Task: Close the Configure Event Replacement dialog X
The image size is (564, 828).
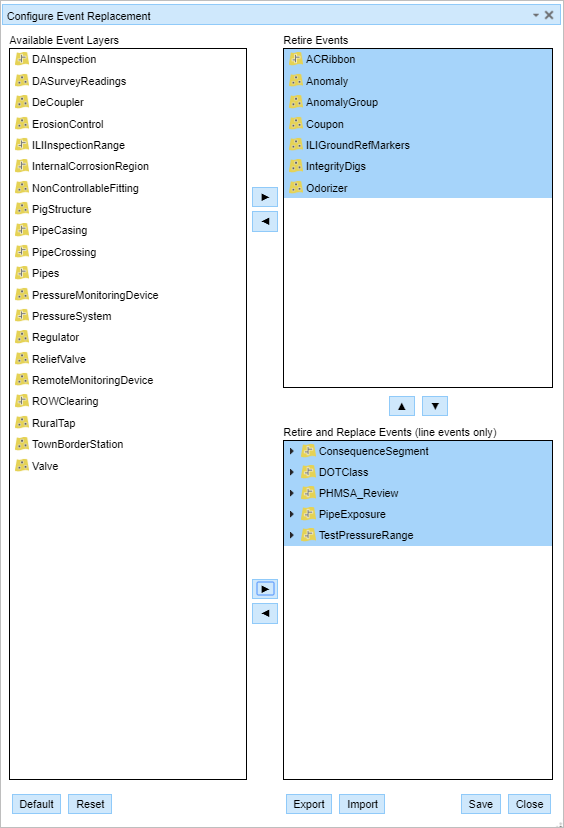Action: pos(549,15)
